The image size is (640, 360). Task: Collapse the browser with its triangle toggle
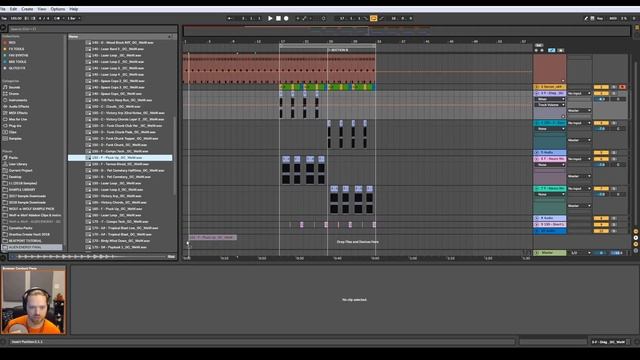[3, 28]
